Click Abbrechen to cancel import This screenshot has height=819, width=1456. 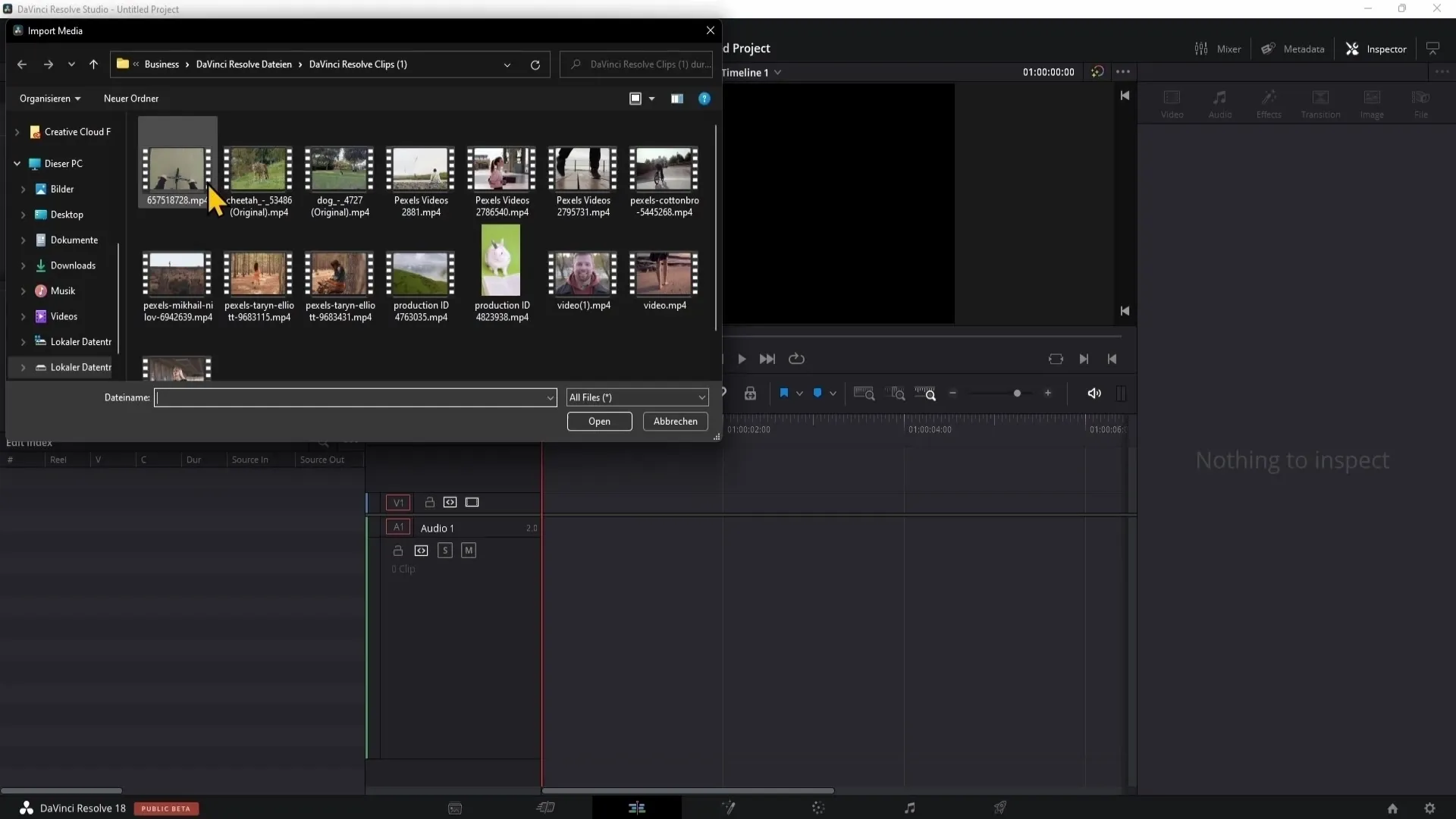675,421
